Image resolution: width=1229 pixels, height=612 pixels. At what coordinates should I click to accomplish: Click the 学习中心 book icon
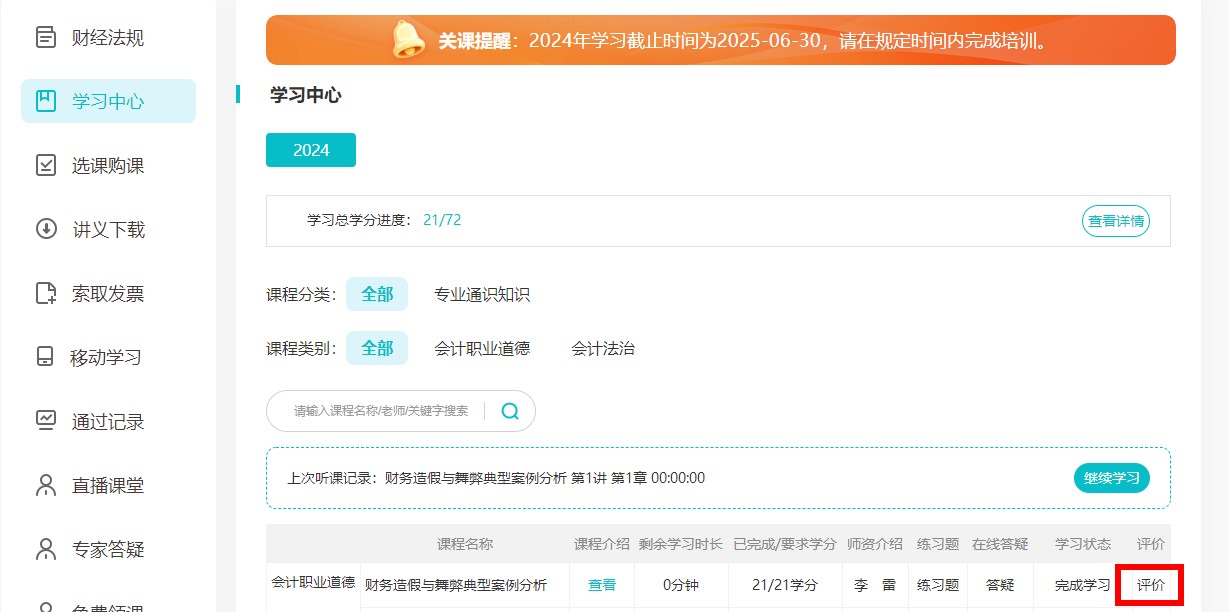click(46, 101)
